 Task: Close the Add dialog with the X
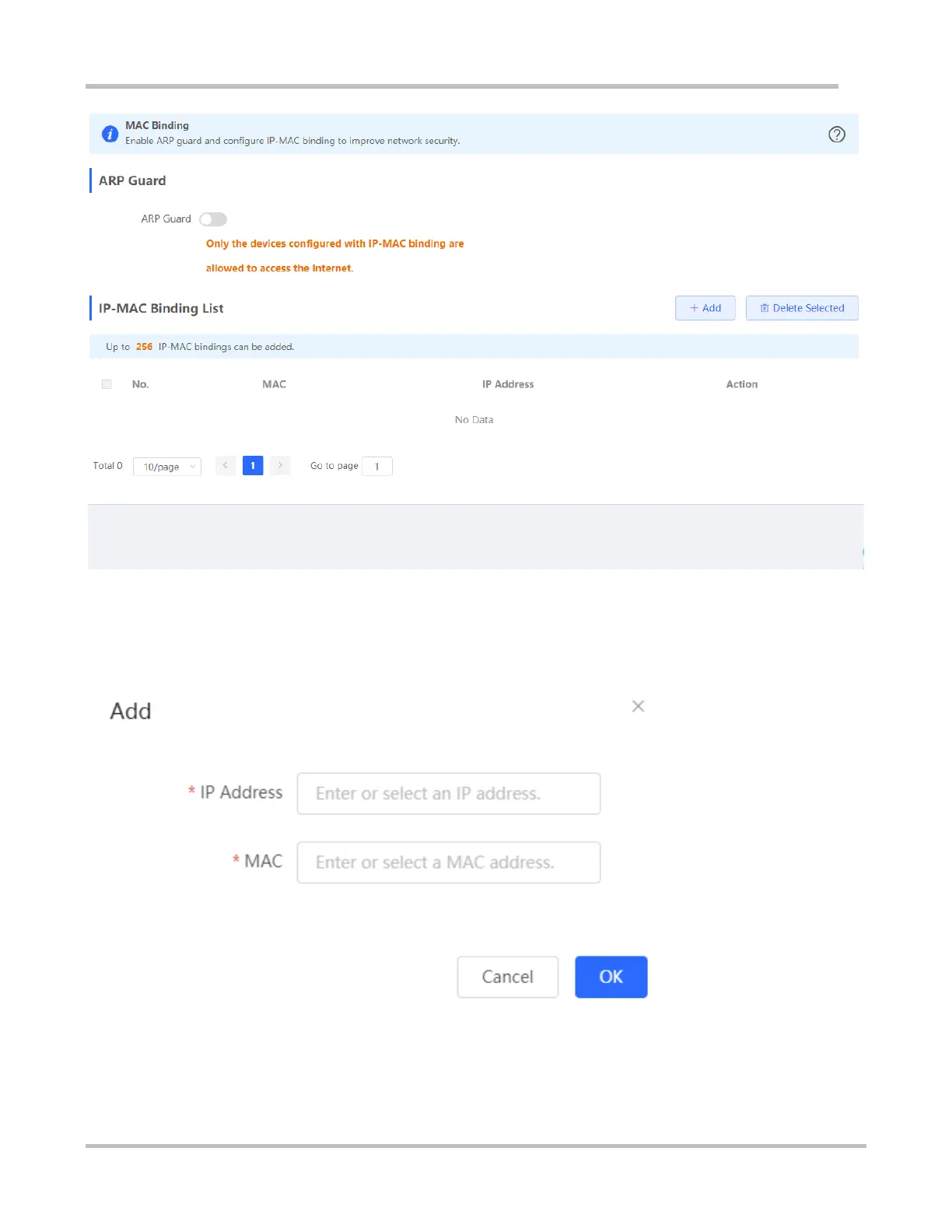coord(638,706)
